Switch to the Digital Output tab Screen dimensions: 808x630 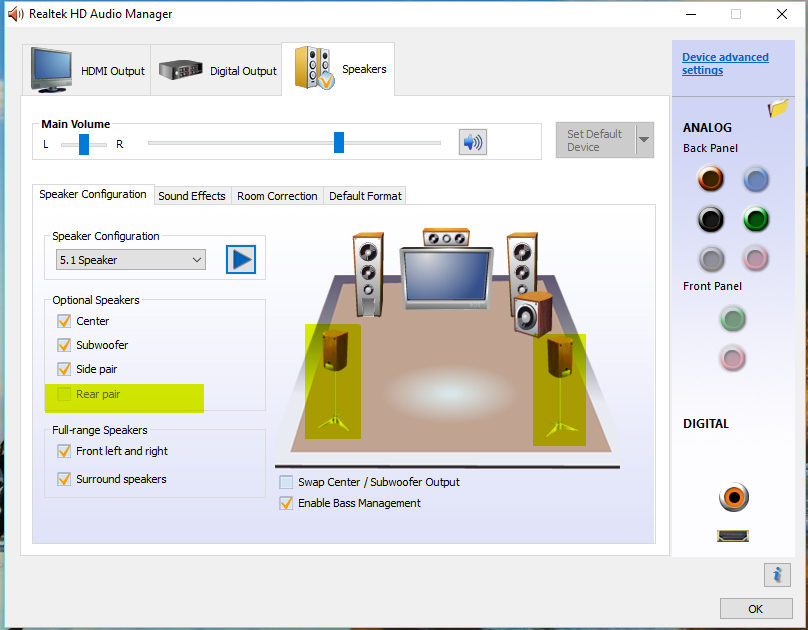[x=216, y=70]
